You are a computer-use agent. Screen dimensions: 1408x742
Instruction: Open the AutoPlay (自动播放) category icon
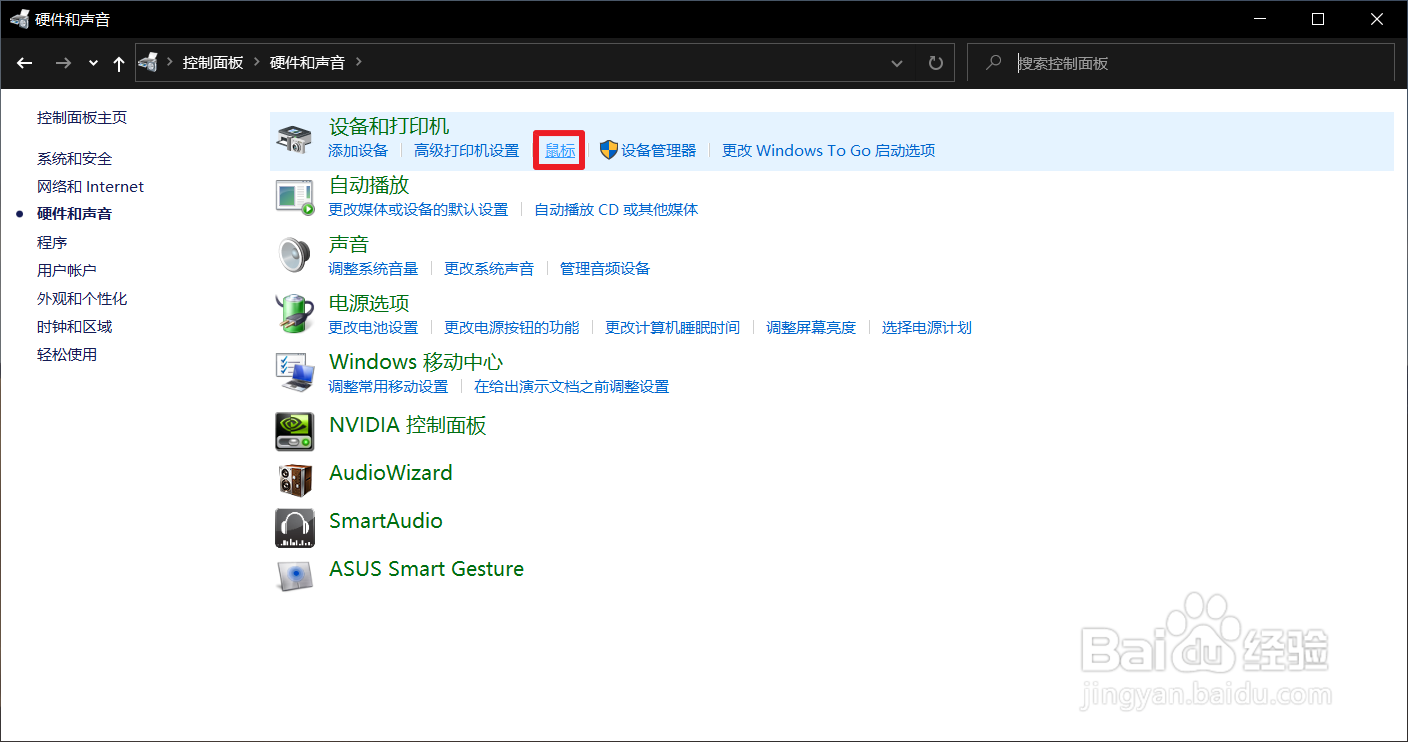coord(295,197)
